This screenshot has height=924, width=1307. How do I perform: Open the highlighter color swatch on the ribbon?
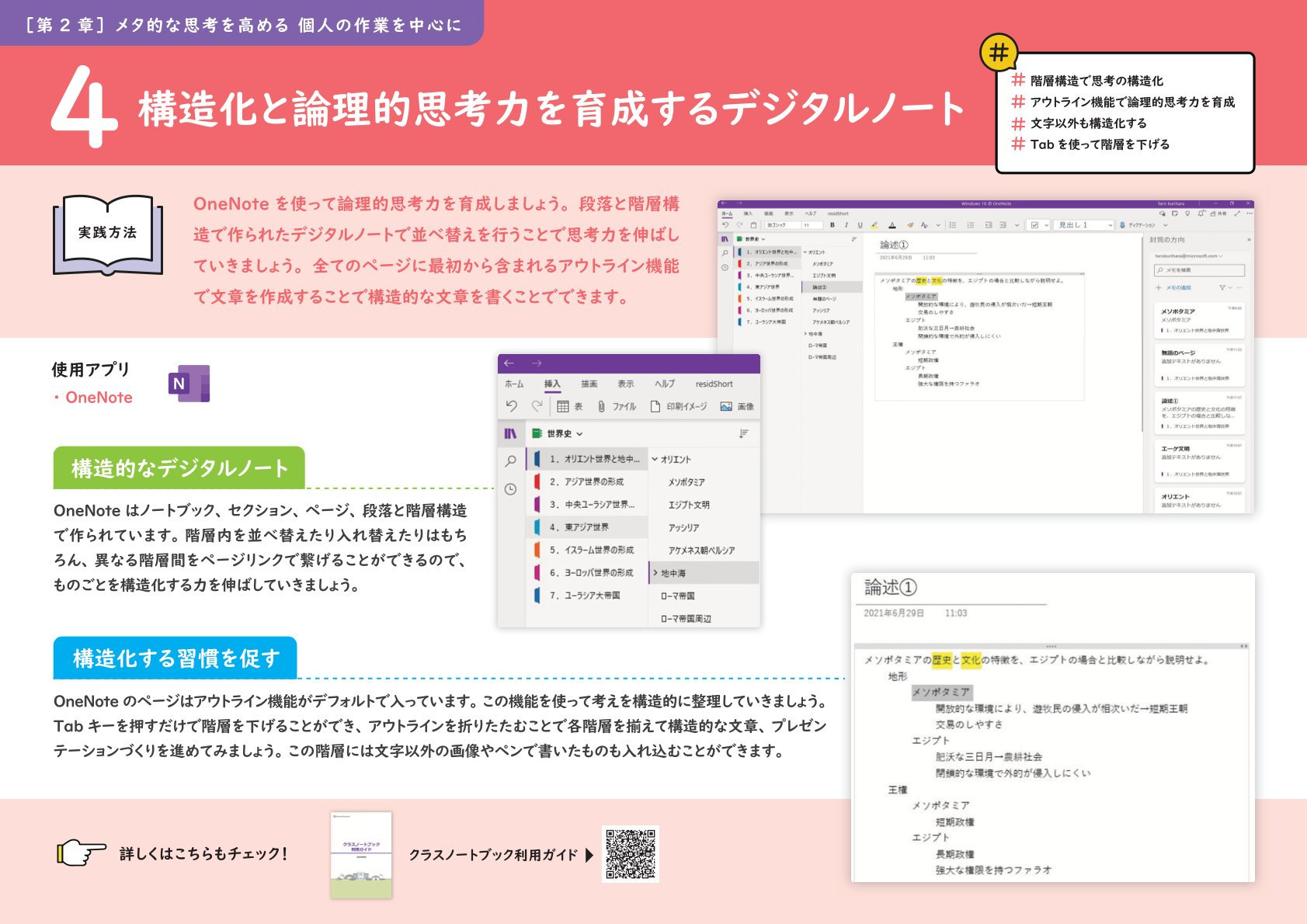[874, 225]
